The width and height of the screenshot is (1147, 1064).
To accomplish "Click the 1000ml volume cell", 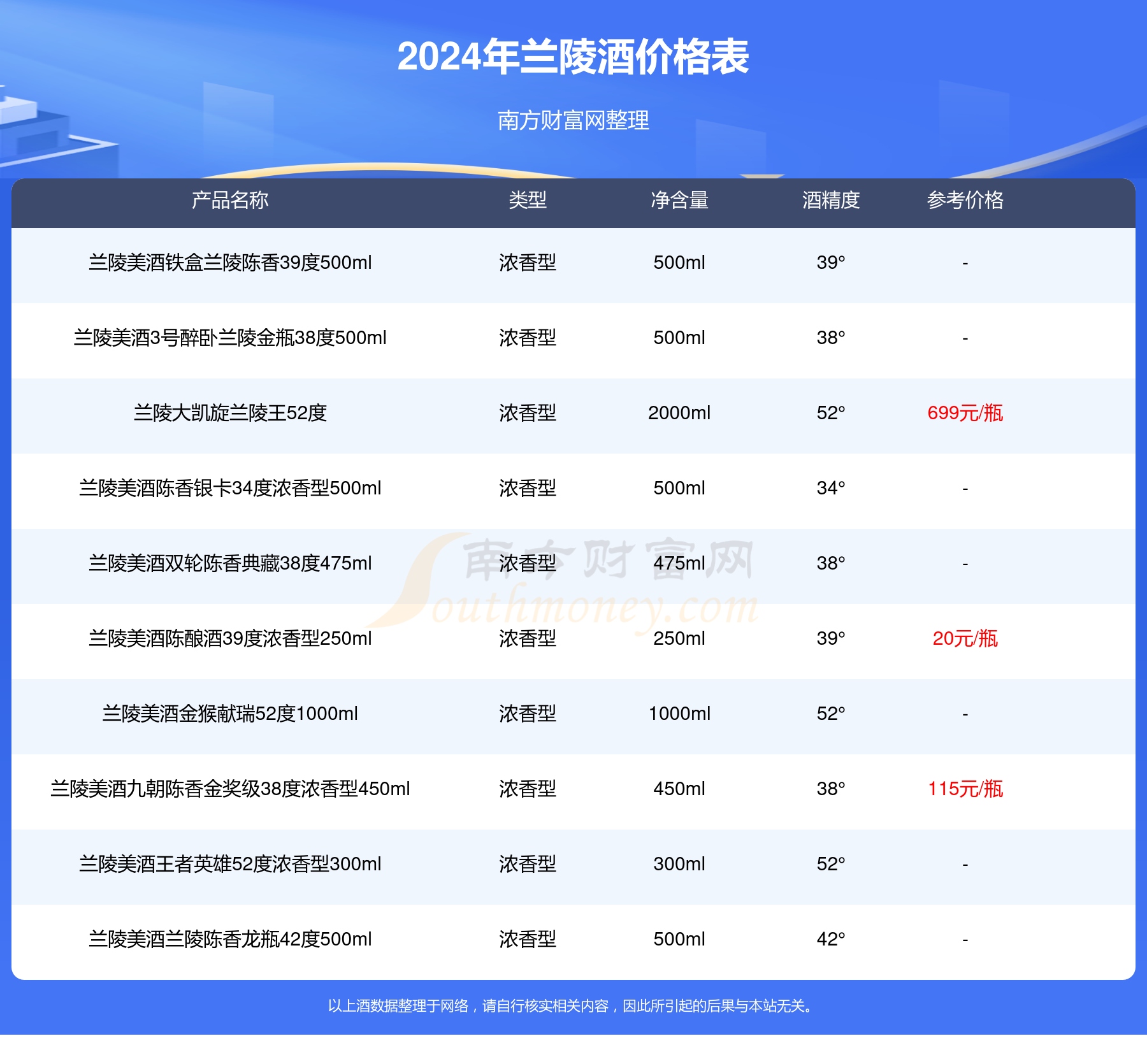I will tap(679, 714).
